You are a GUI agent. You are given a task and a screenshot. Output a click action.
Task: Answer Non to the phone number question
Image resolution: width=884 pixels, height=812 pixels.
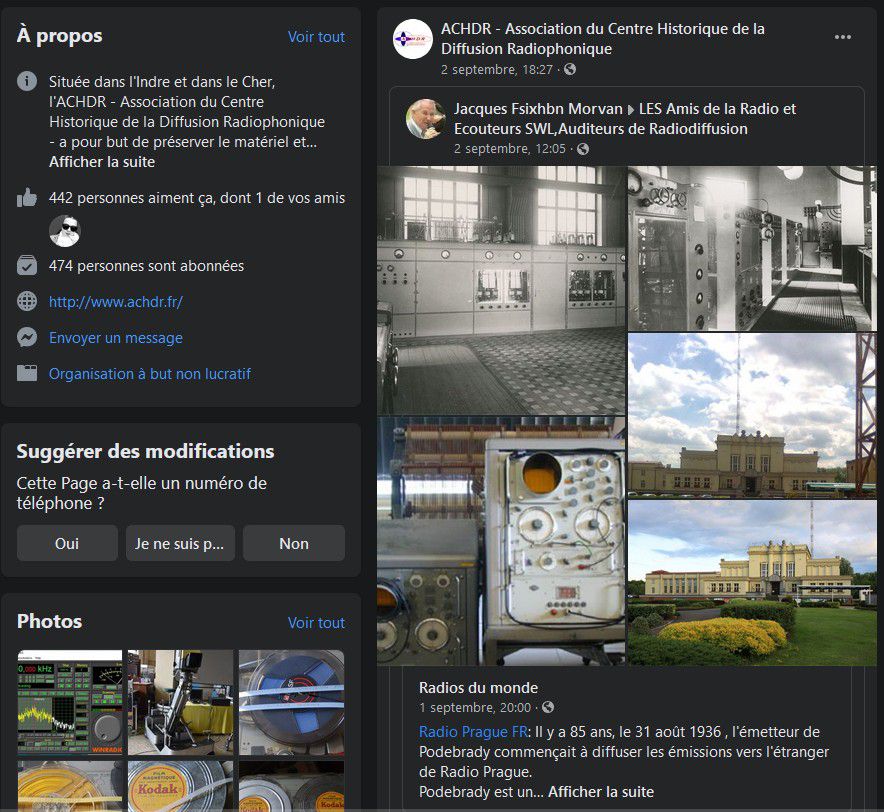[294, 543]
